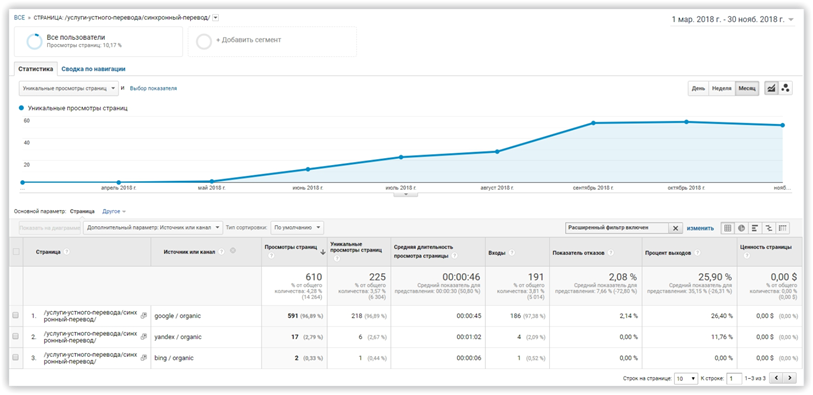Switch to the data table view icon
This screenshot has height=395, width=813.
coord(727,228)
